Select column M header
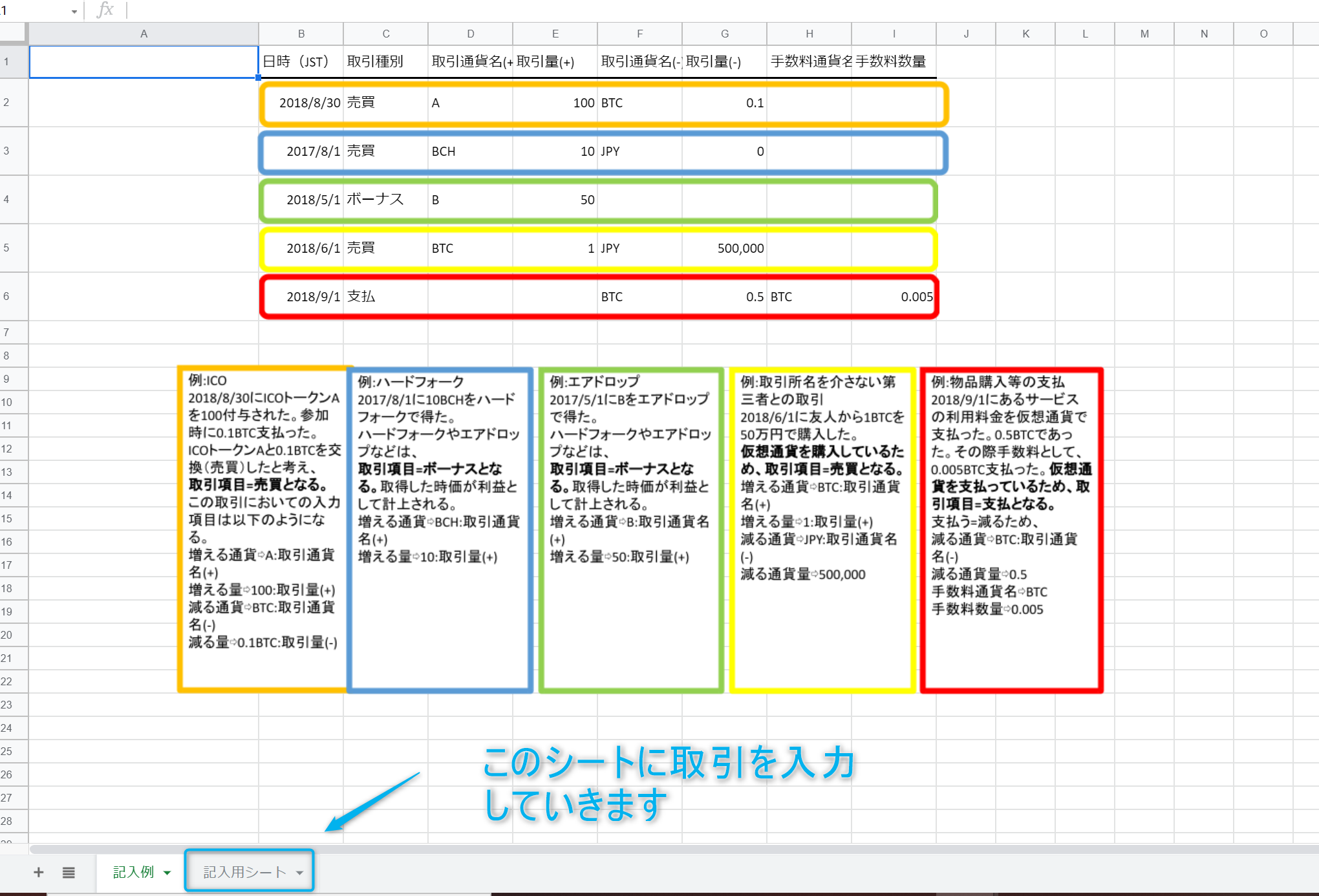Image resolution: width=1319 pixels, height=896 pixels. 1144,34
